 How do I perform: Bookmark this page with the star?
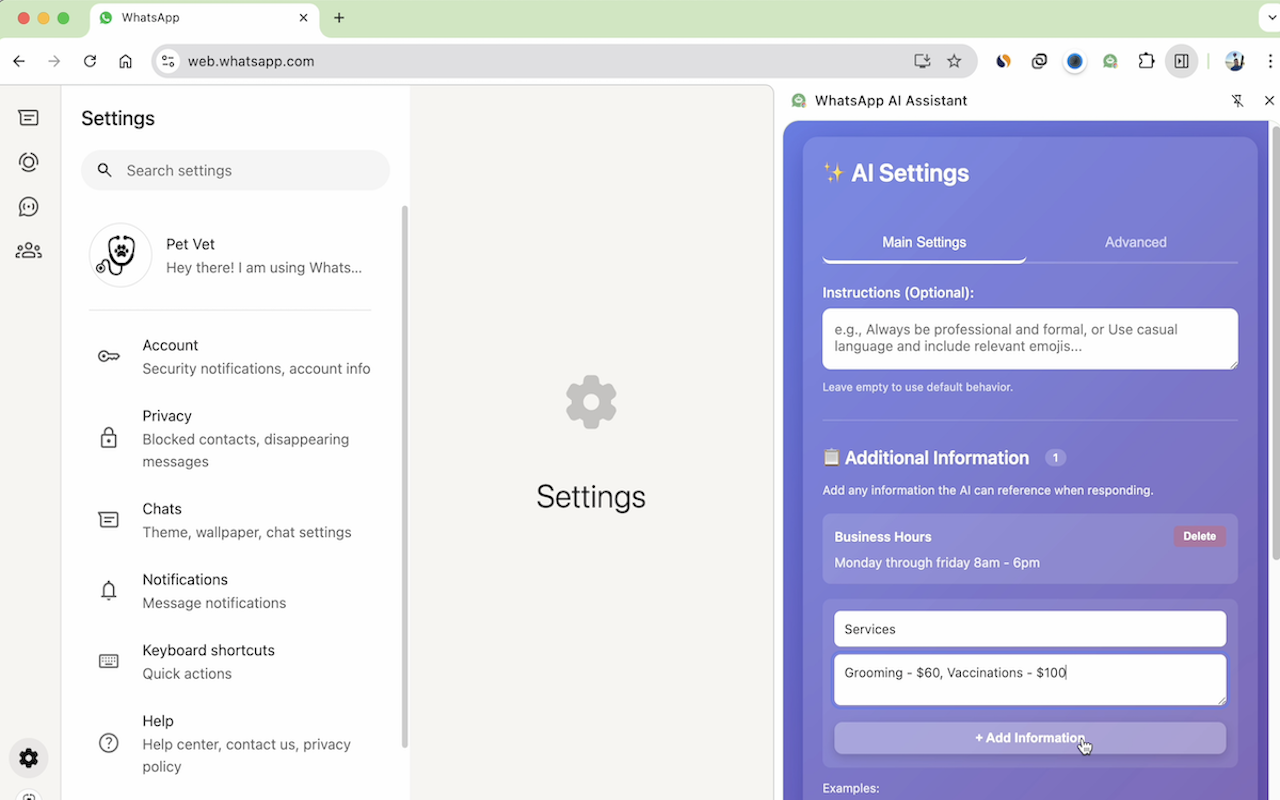pyautogui.click(x=954, y=61)
